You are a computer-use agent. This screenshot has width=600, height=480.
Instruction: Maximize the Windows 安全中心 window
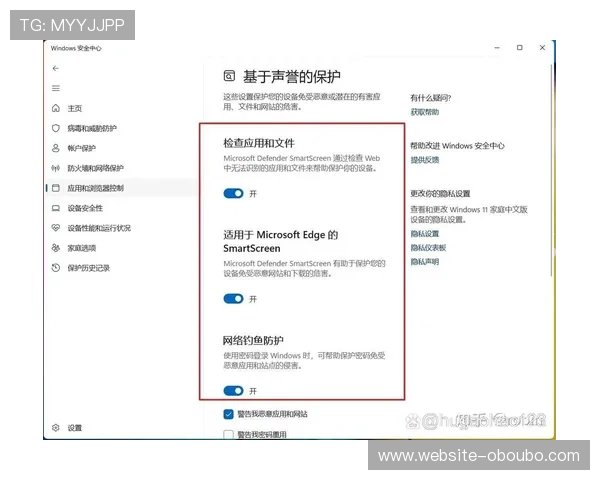click(520, 47)
